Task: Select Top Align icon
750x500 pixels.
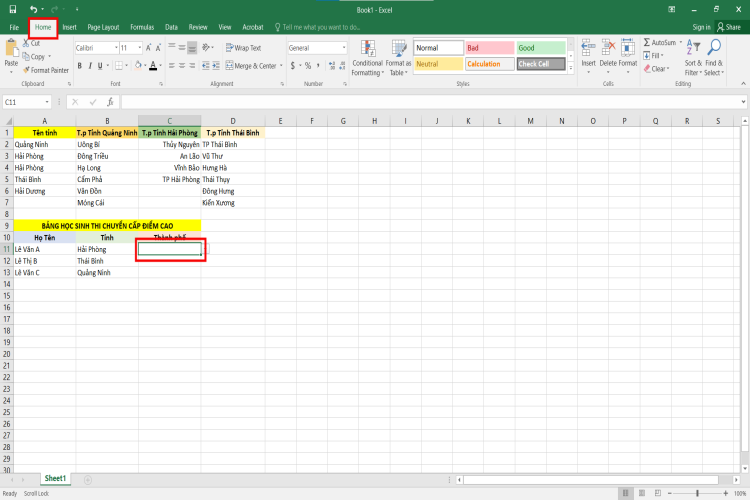Action: click(x=172, y=48)
